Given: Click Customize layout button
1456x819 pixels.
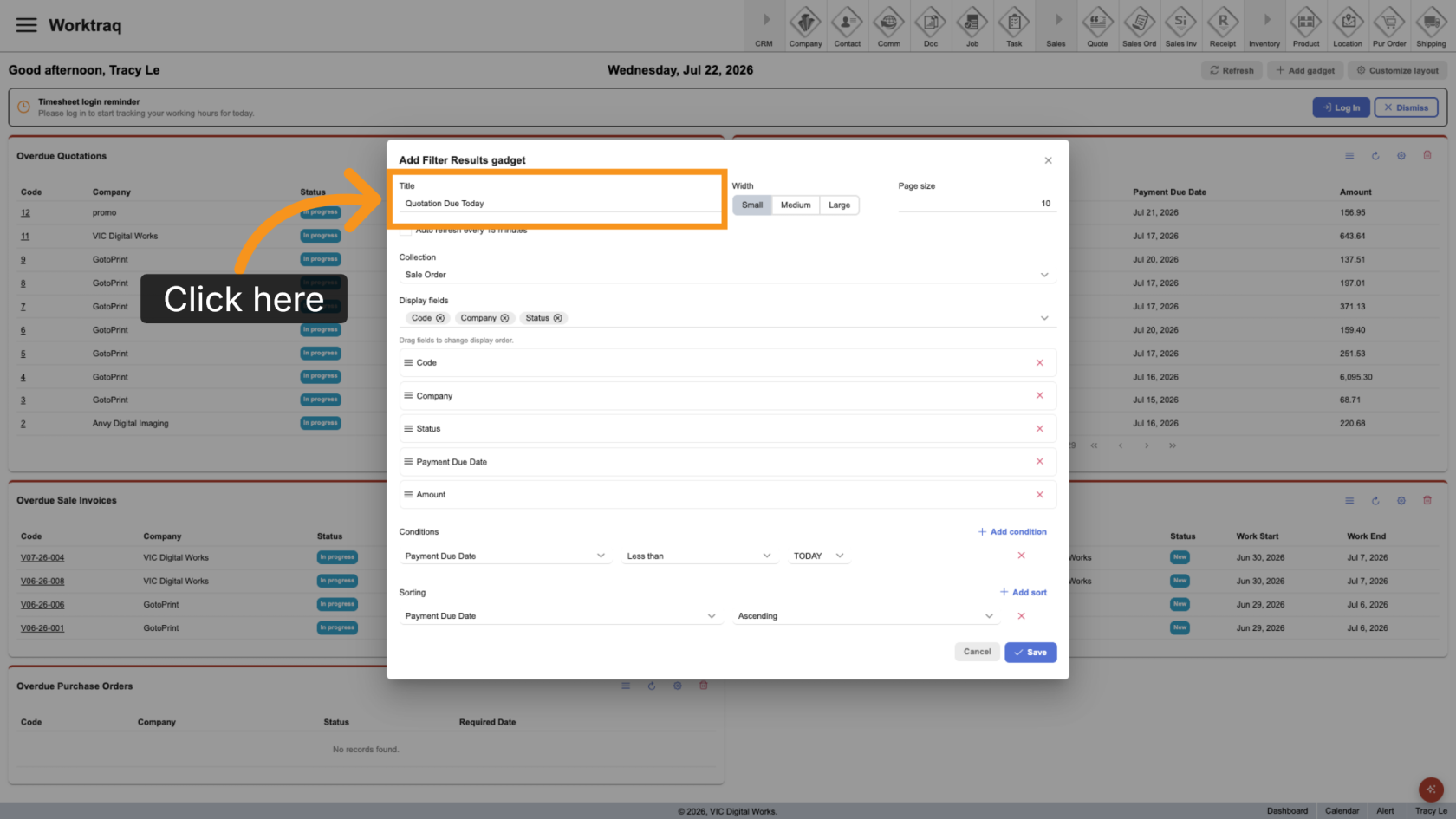Looking at the screenshot, I should (x=1397, y=70).
